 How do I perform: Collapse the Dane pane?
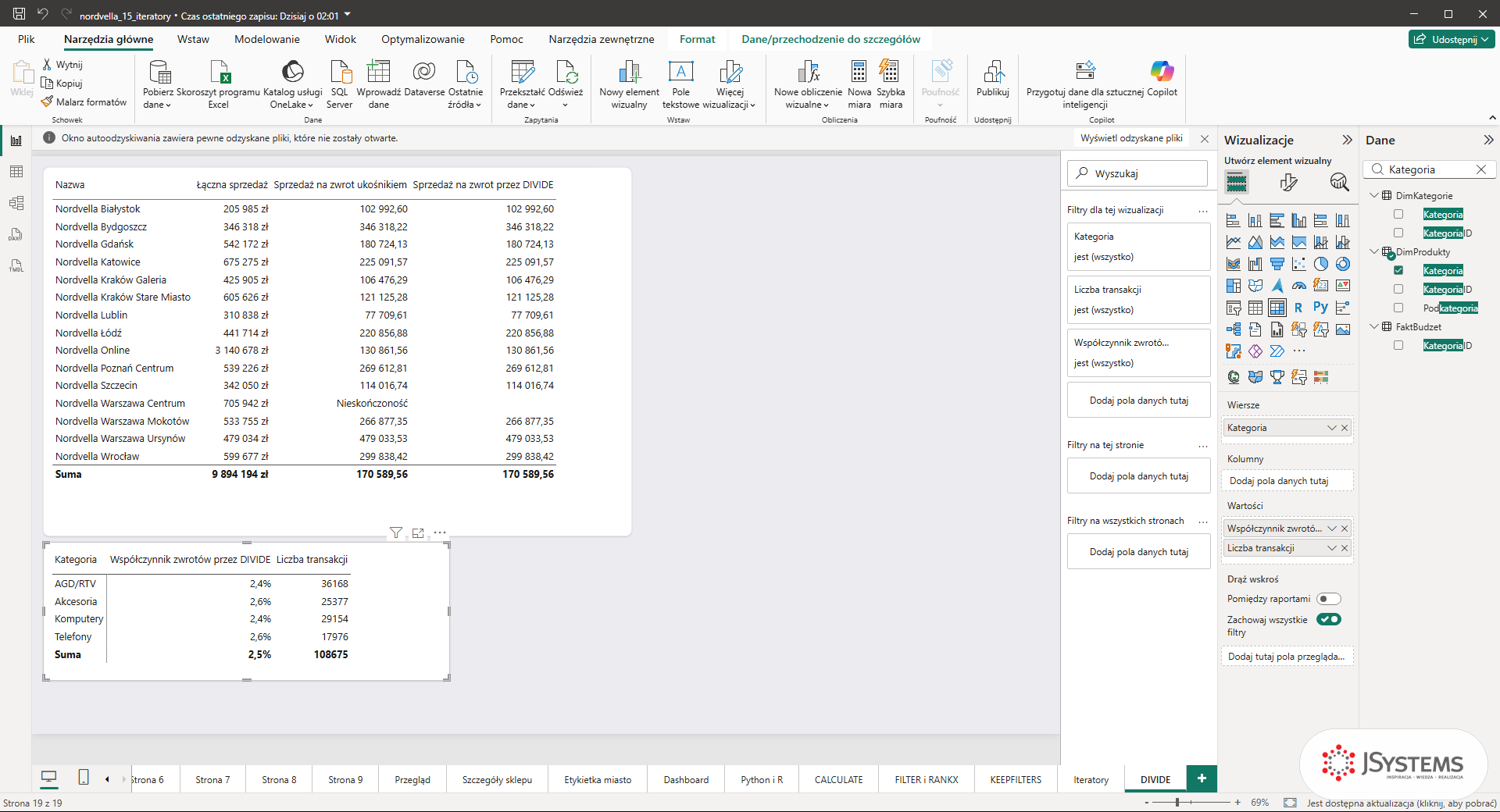(1488, 140)
